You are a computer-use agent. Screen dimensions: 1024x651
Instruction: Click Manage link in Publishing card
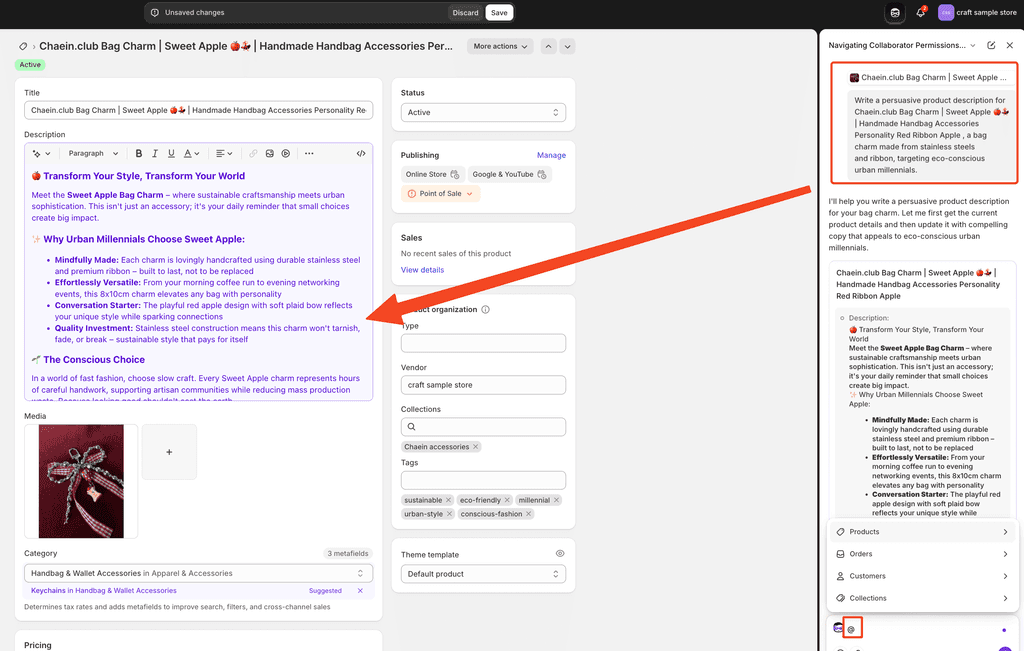point(551,155)
